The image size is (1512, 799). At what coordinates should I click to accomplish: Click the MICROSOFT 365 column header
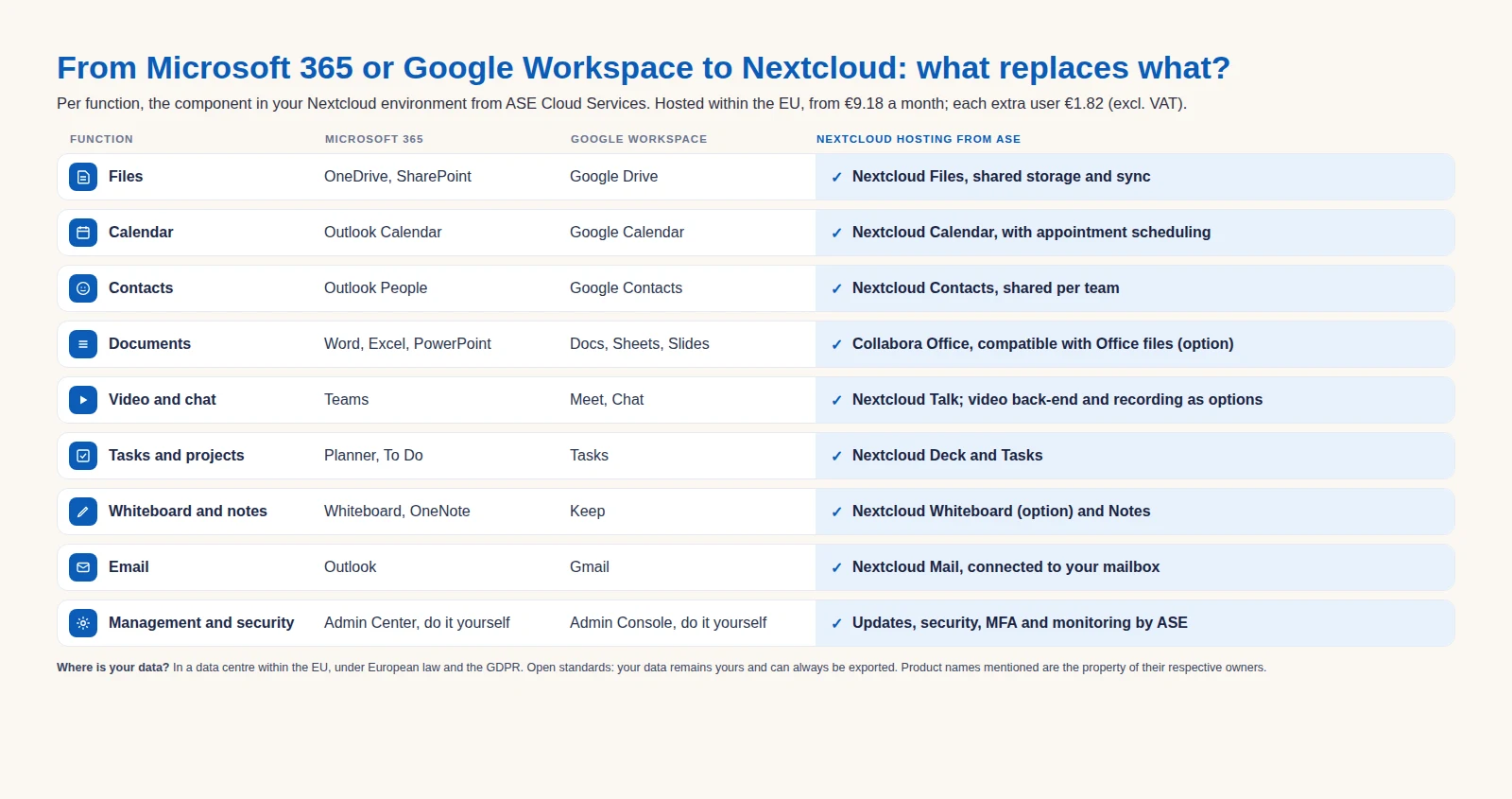(374, 139)
